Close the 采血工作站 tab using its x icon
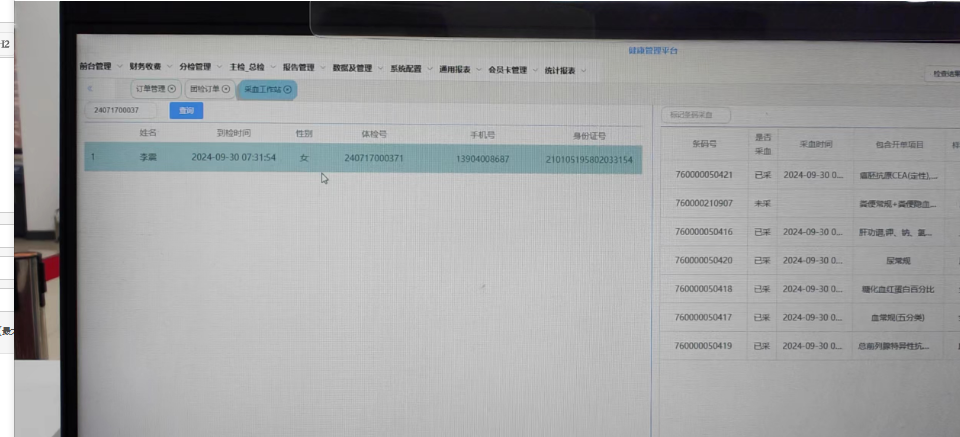 [x=288, y=89]
